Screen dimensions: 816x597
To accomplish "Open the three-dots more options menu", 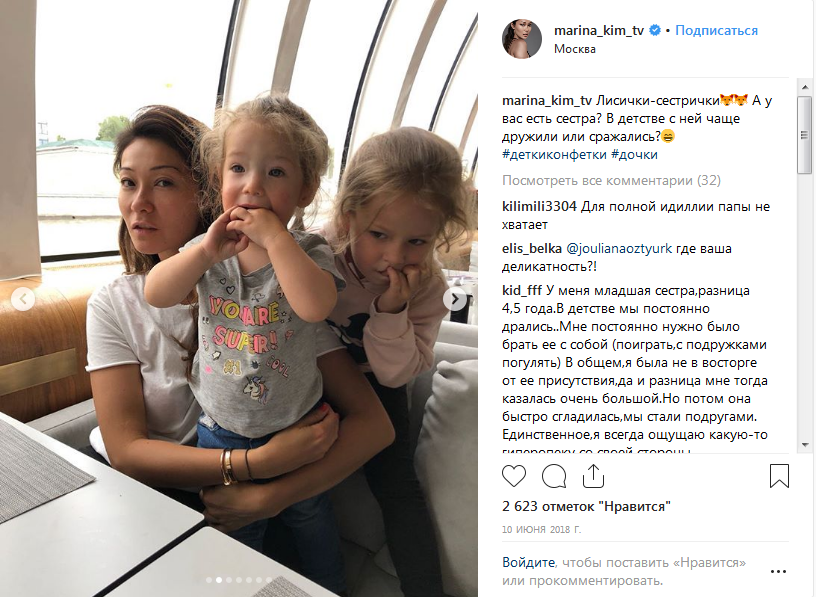I will [779, 571].
